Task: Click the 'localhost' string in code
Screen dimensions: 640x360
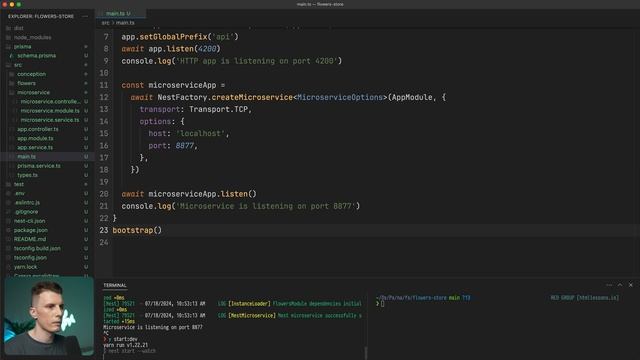Action: pos(200,133)
